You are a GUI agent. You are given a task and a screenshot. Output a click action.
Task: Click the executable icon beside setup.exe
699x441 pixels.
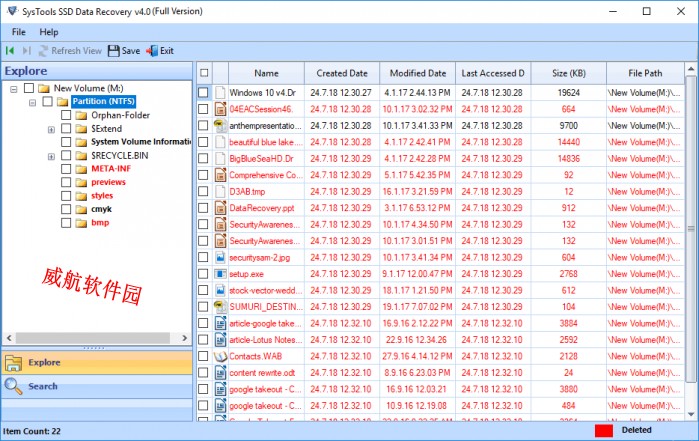tap(221, 273)
